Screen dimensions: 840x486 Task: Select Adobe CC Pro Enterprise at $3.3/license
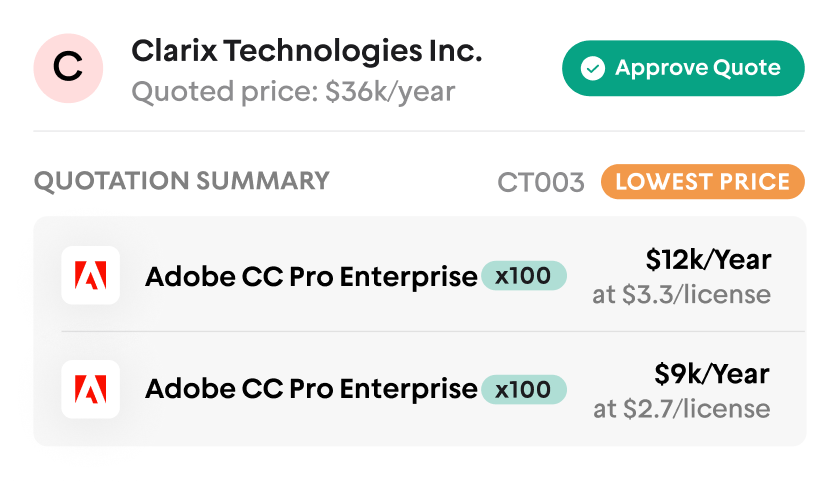tap(311, 276)
